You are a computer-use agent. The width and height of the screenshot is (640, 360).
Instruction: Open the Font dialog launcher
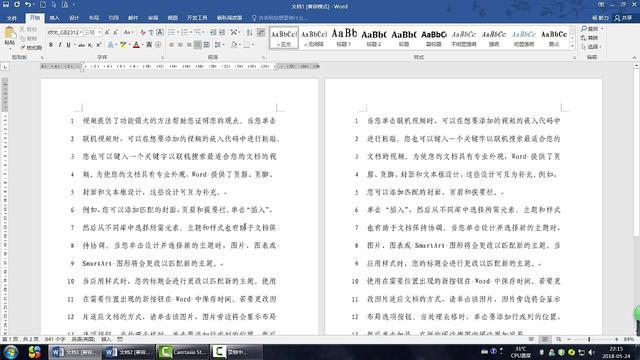click(162, 58)
